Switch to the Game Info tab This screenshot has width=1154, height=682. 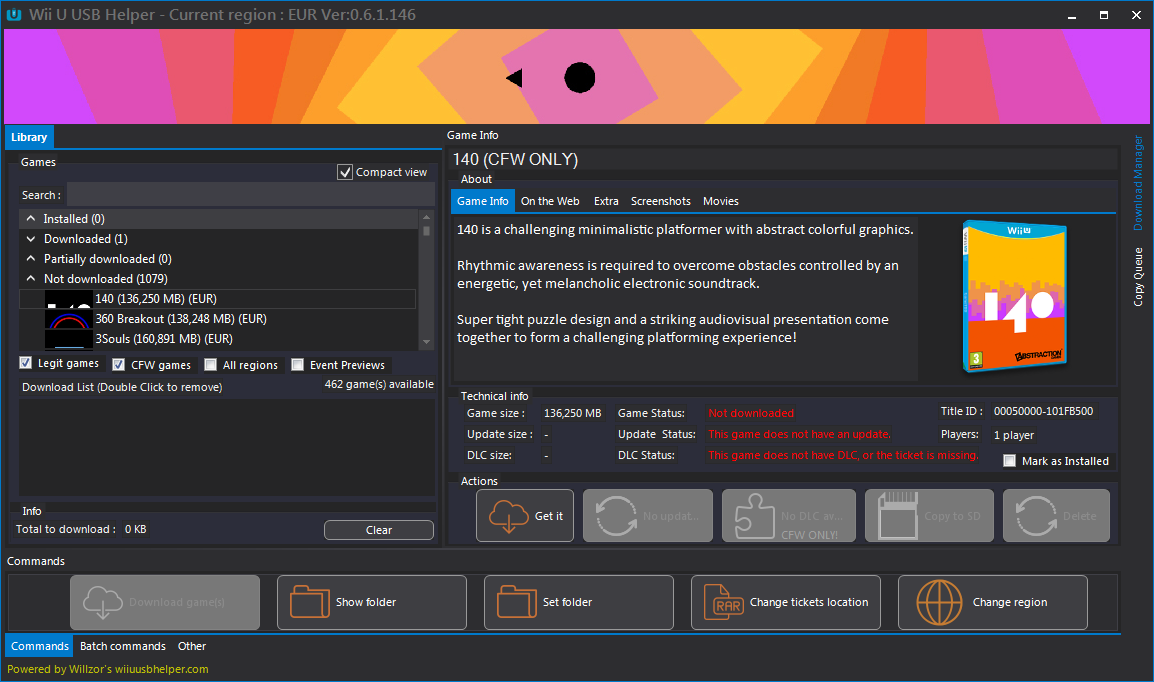point(482,201)
